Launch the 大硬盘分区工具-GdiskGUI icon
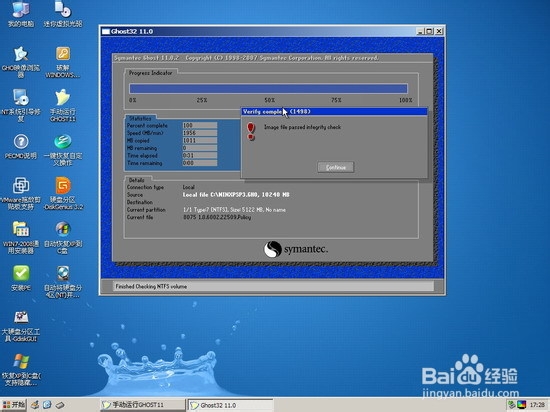This screenshot has height=412, width=550. click(21, 326)
